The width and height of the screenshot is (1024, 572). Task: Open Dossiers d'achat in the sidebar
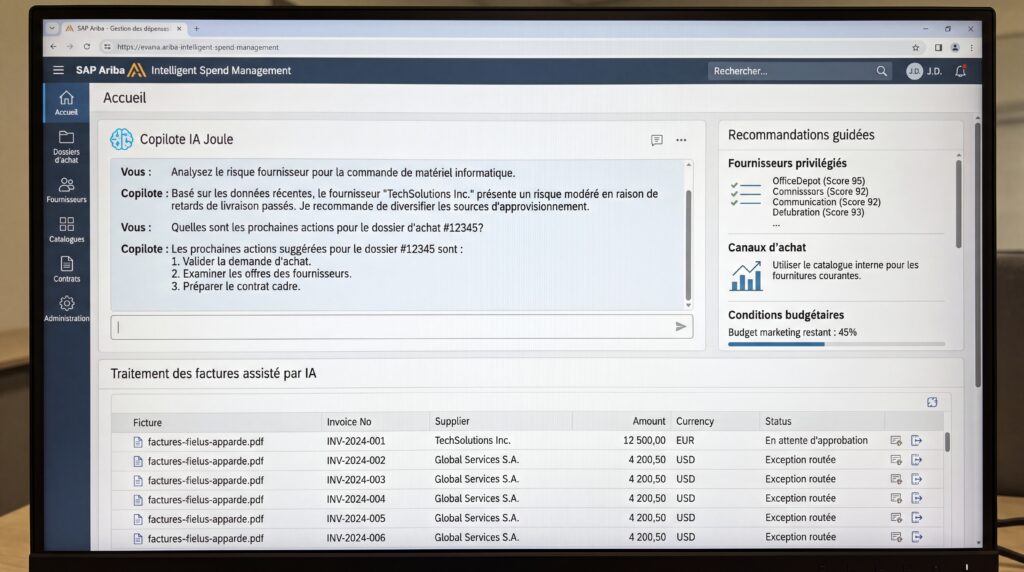(x=66, y=146)
